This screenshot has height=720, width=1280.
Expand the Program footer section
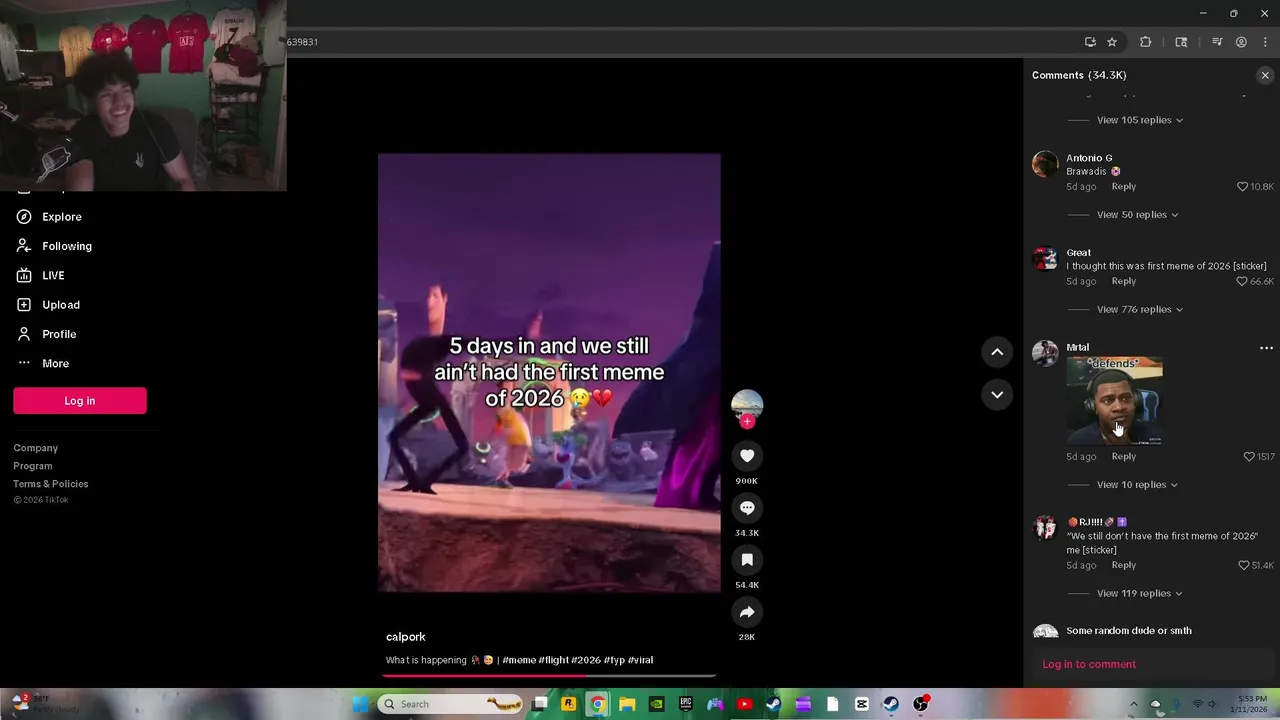click(33, 466)
